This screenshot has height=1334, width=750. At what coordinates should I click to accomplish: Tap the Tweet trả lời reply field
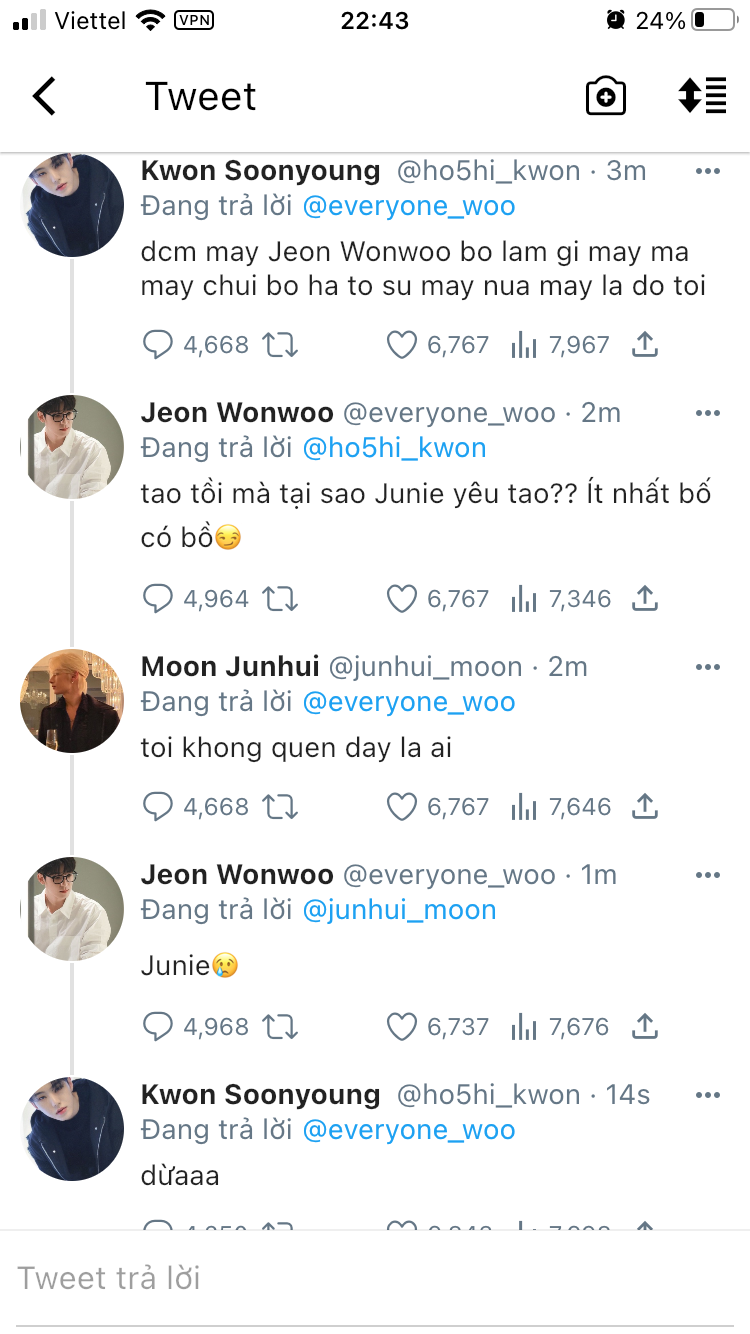pos(375,1278)
